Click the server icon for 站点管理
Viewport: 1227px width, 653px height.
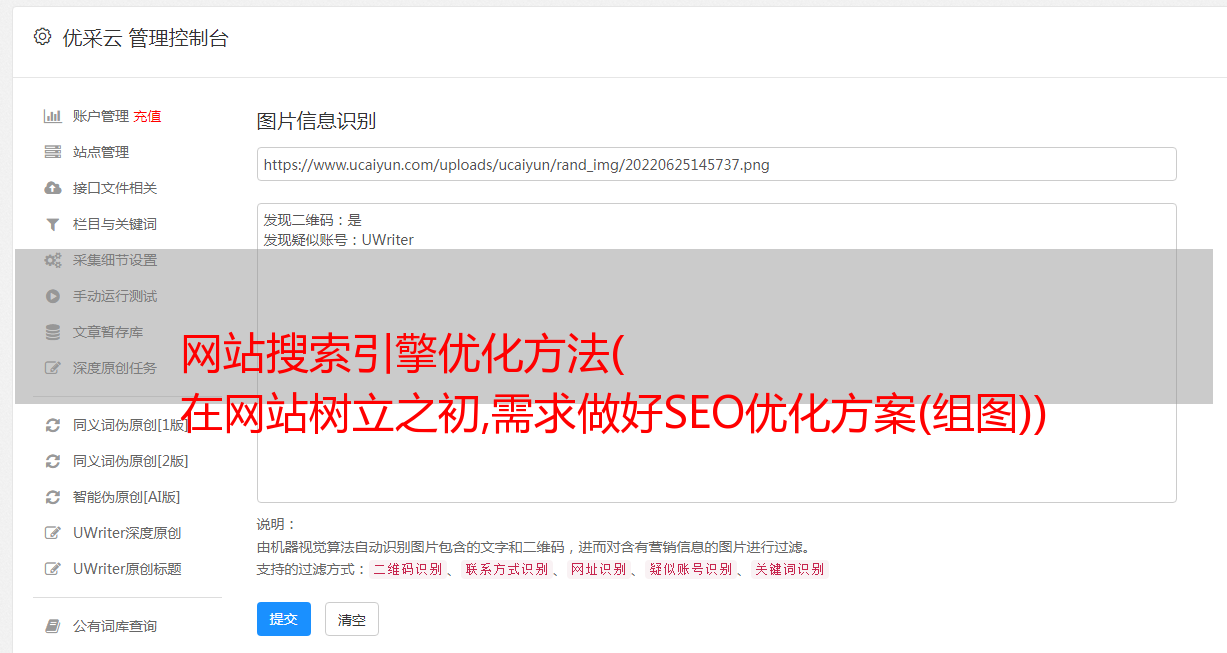[53, 152]
